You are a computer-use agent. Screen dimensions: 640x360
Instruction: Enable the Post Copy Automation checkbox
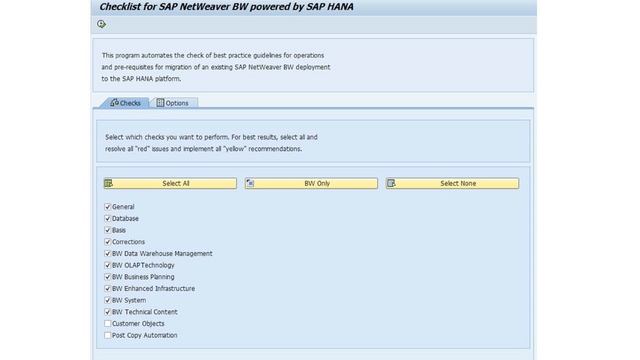[108, 335]
